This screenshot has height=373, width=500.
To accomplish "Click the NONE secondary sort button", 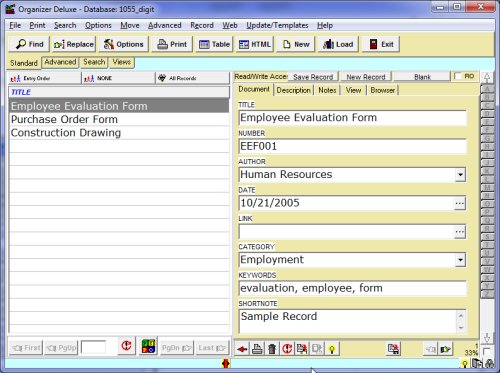I will point(118,78).
